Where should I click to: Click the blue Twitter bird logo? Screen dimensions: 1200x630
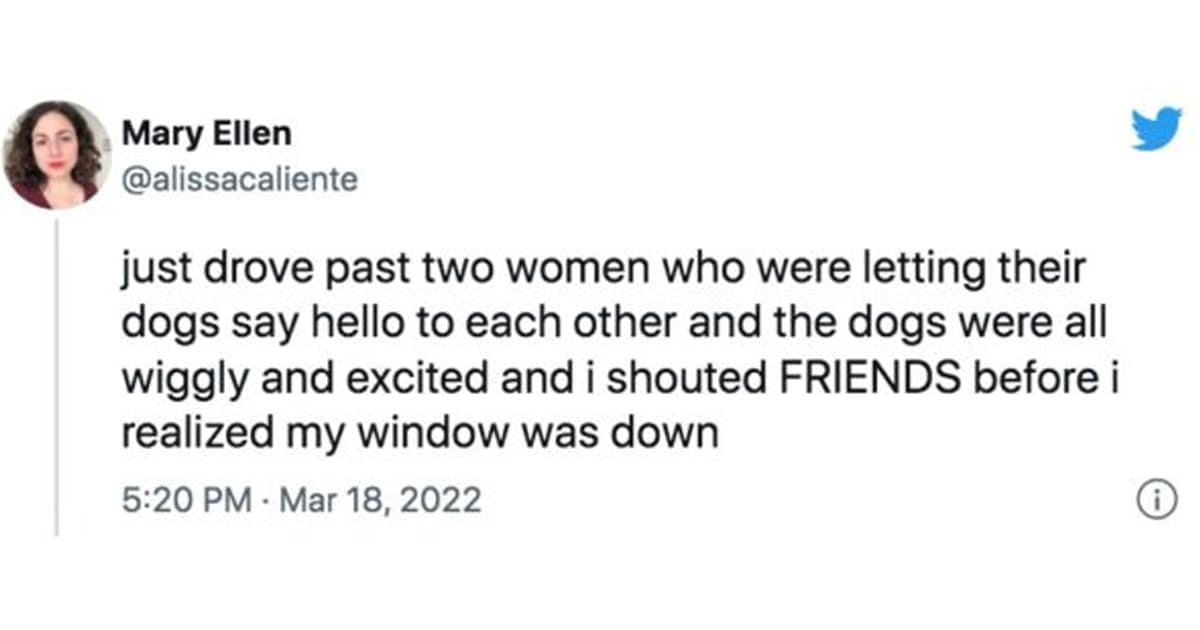click(x=1156, y=129)
